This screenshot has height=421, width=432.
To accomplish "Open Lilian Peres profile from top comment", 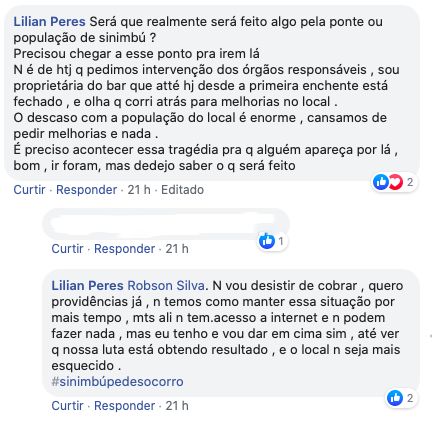I will coord(49,22).
